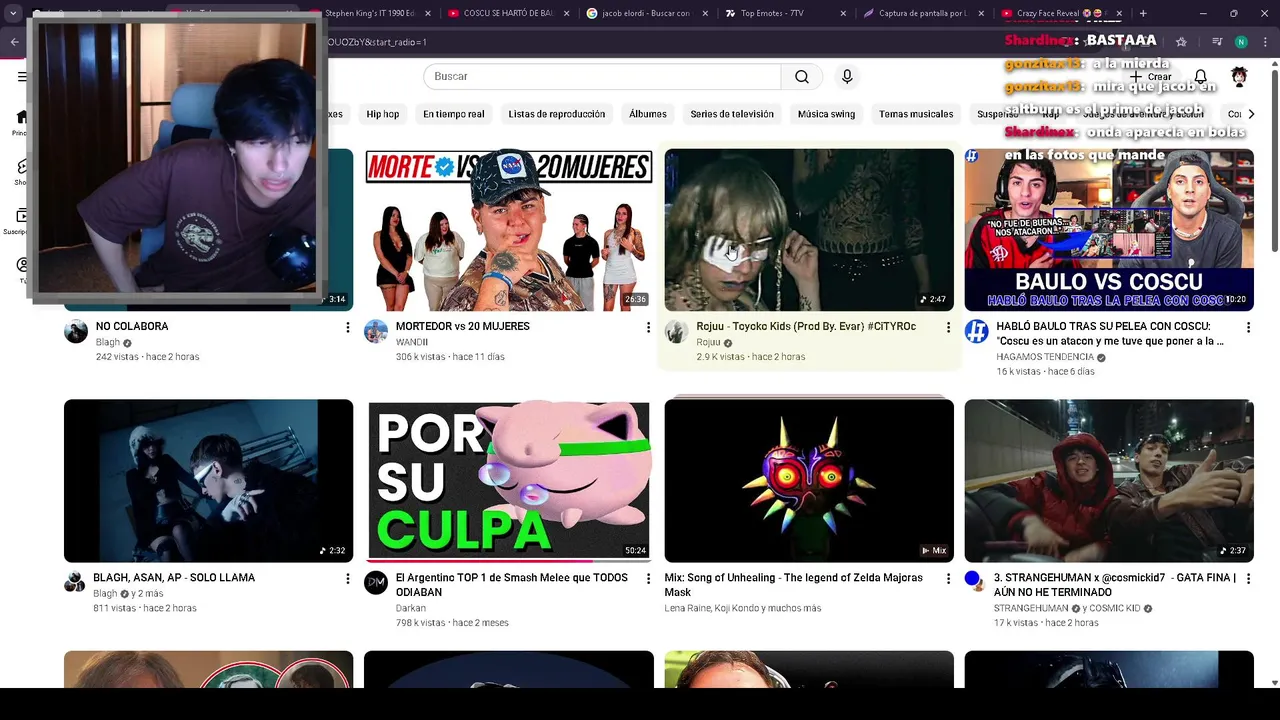Click the WANDII channel name
The height and width of the screenshot is (720, 1280).
pyautogui.click(x=412, y=342)
